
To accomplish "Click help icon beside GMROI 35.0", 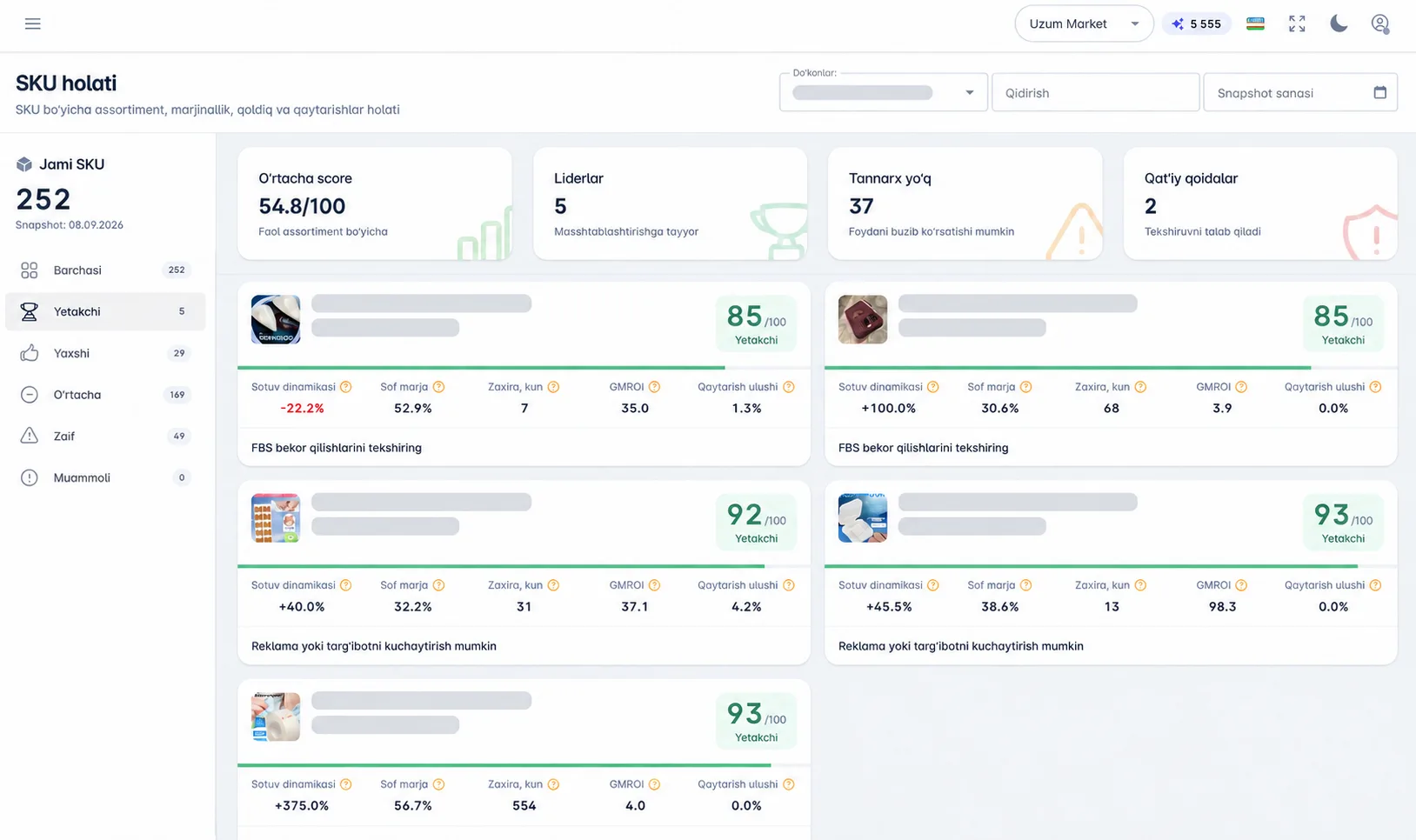I will [x=655, y=387].
